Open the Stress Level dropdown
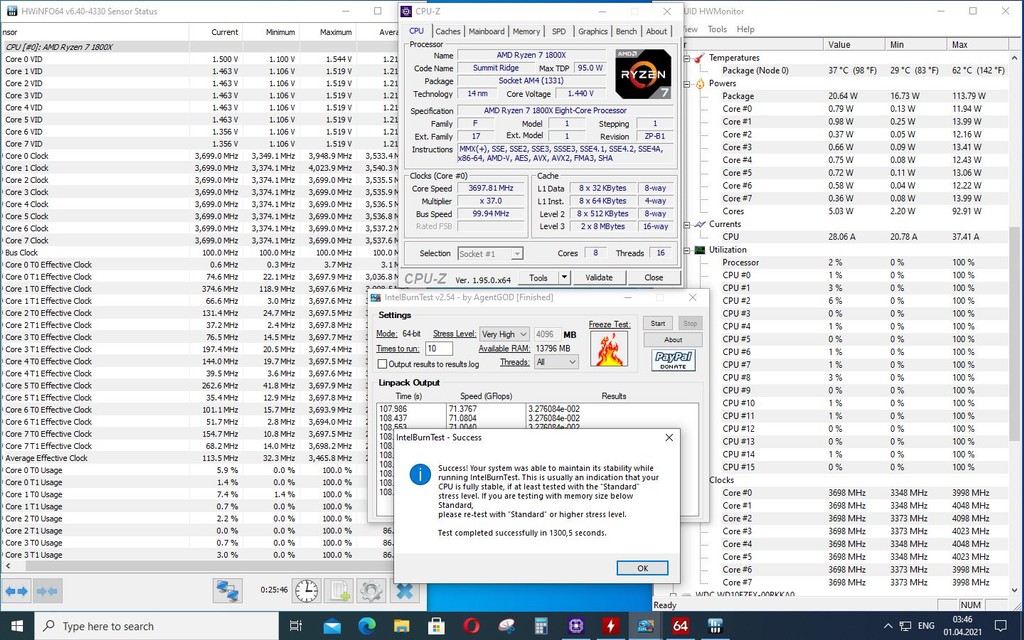 (x=504, y=334)
